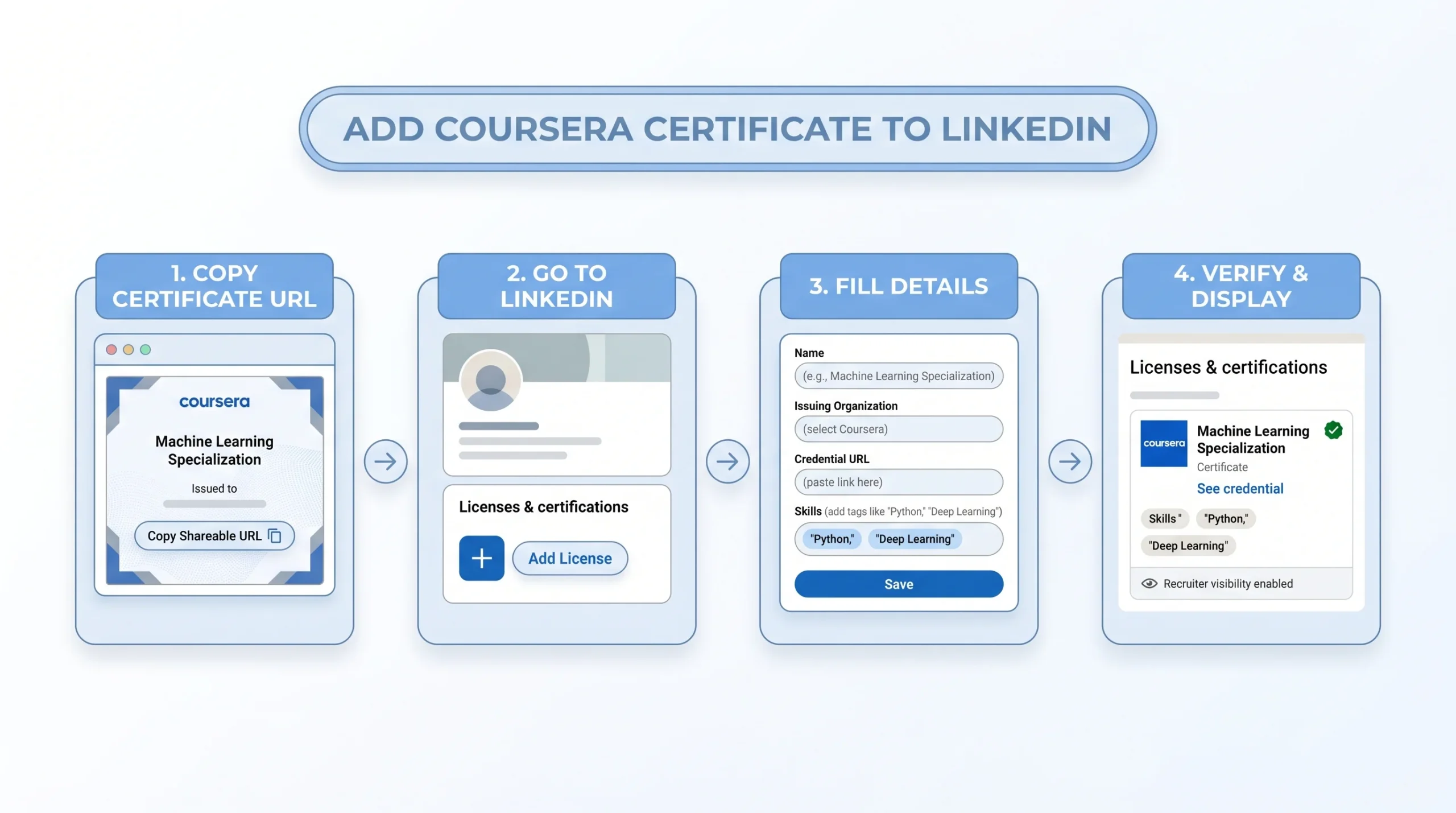Click the green window dot in the browser mockup
The height and width of the screenshot is (813, 1456).
point(146,349)
